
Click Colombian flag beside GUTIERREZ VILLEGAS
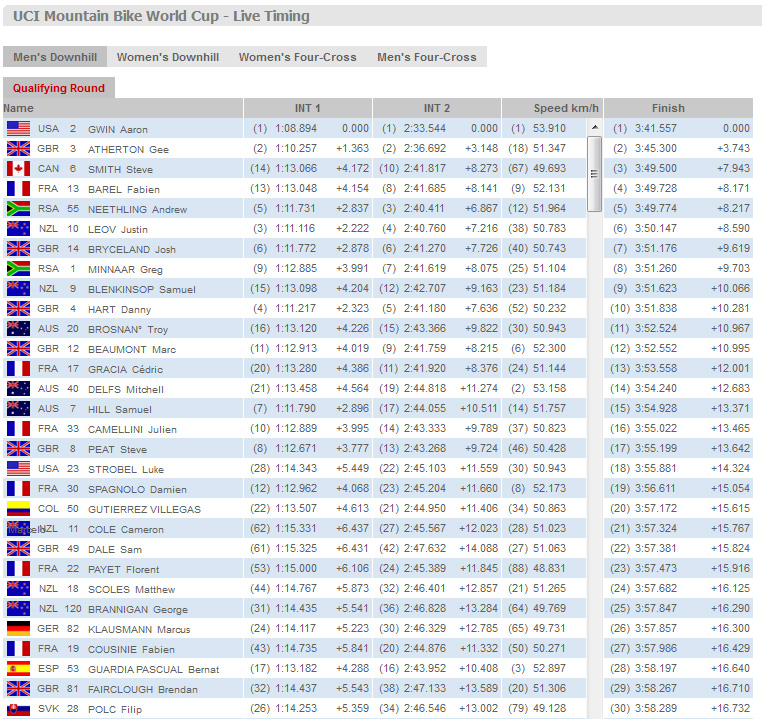[19, 509]
